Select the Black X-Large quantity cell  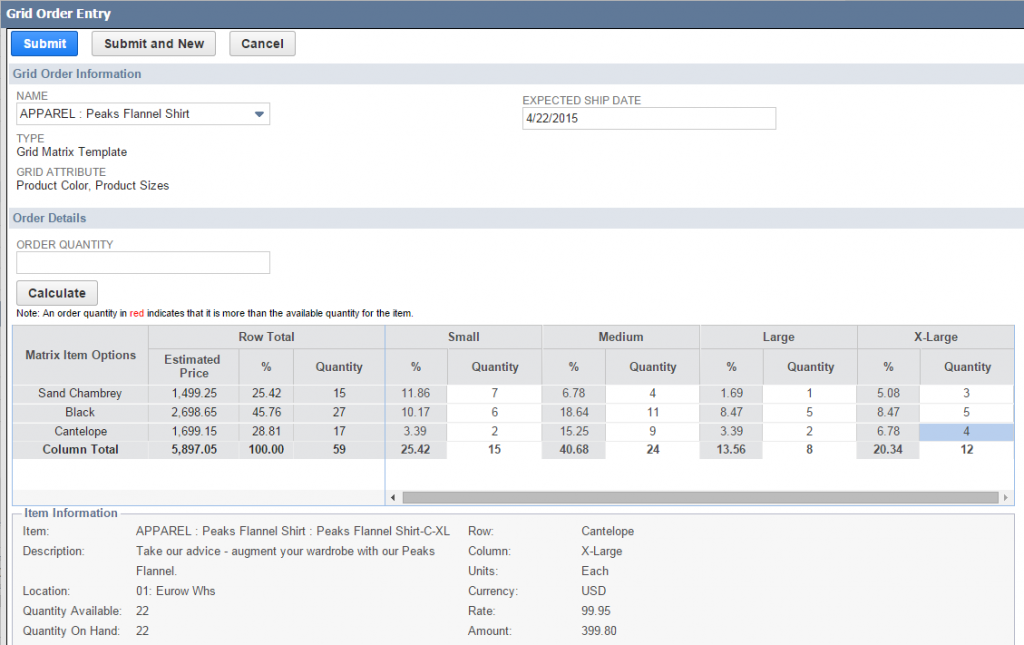tap(966, 412)
